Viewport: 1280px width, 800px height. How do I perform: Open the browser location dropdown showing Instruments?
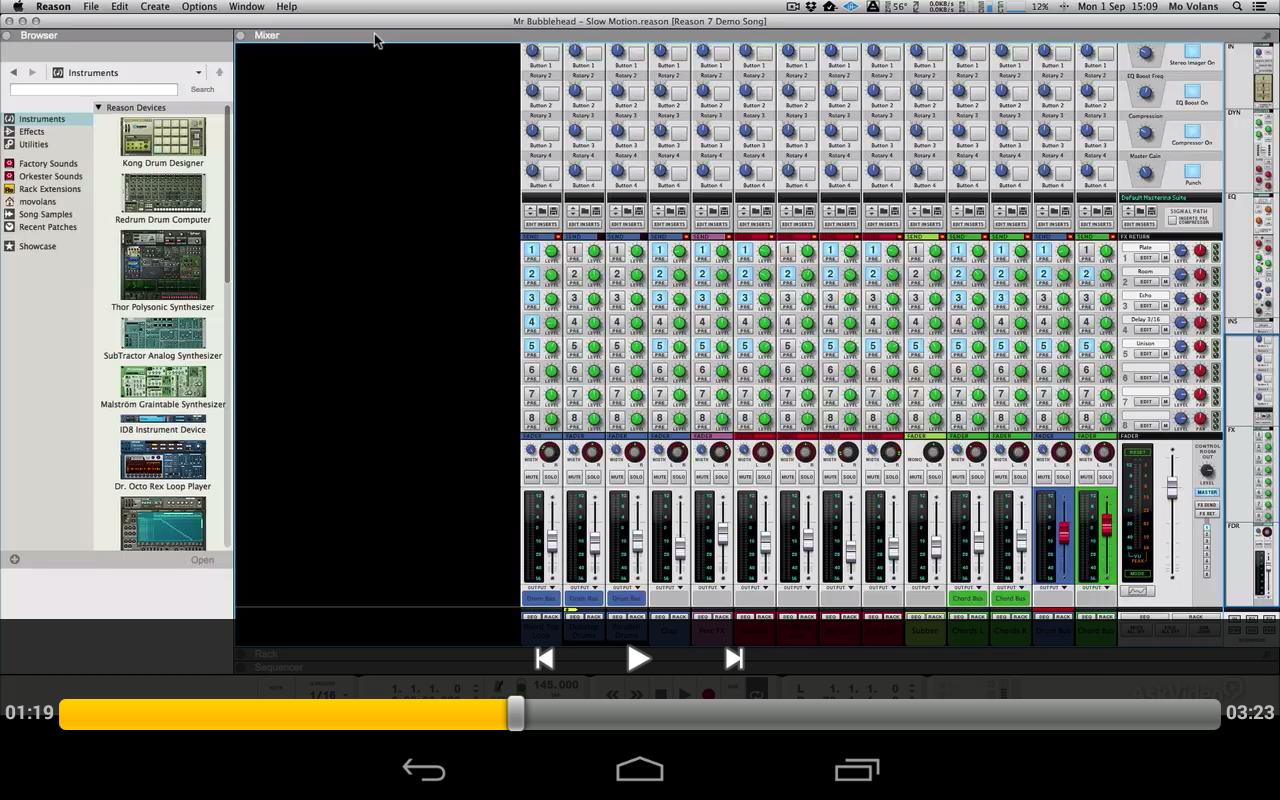pyautogui.click(x=127, y=73)
